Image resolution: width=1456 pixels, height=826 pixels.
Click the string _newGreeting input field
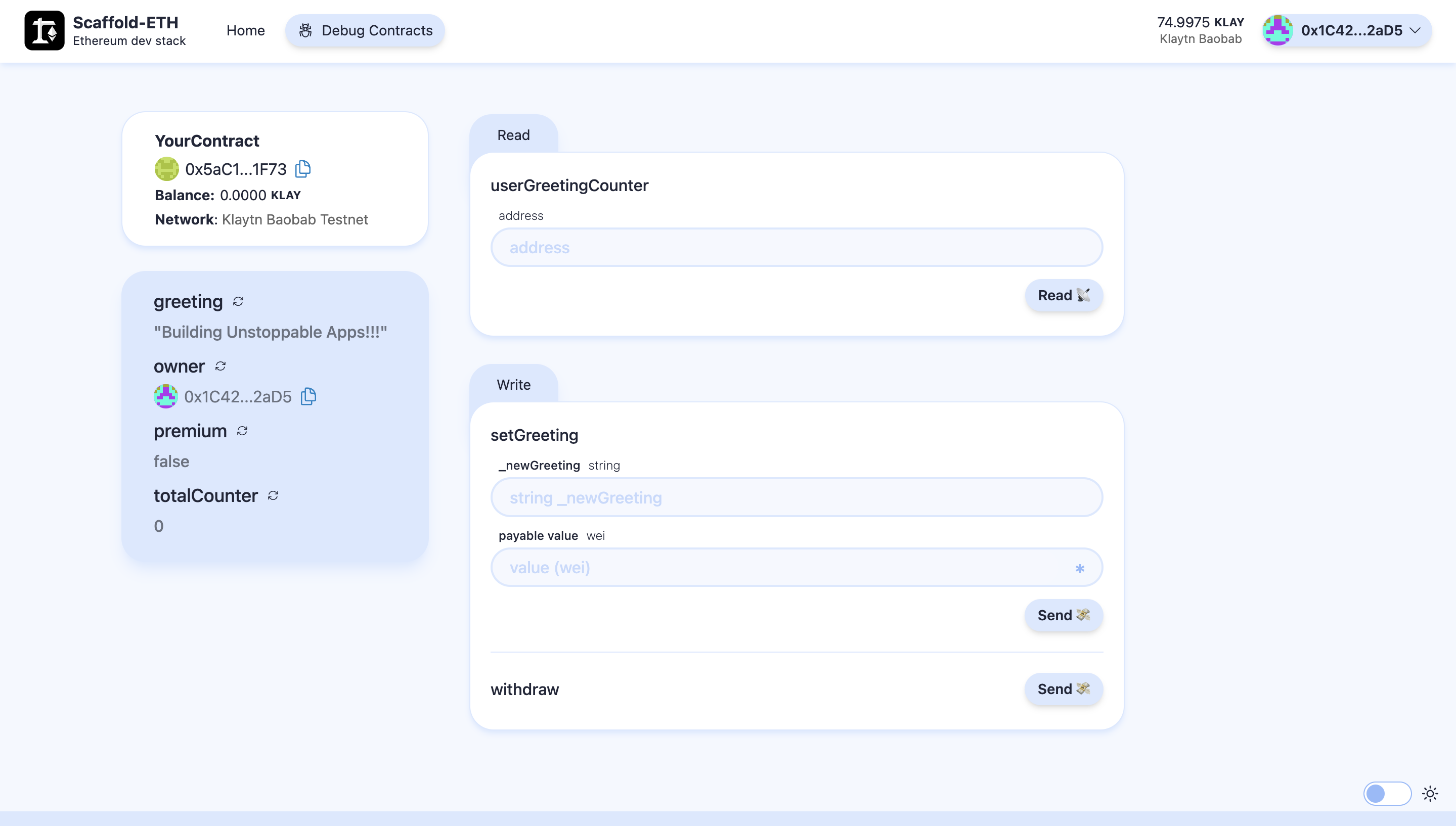(x=796, y=497)
